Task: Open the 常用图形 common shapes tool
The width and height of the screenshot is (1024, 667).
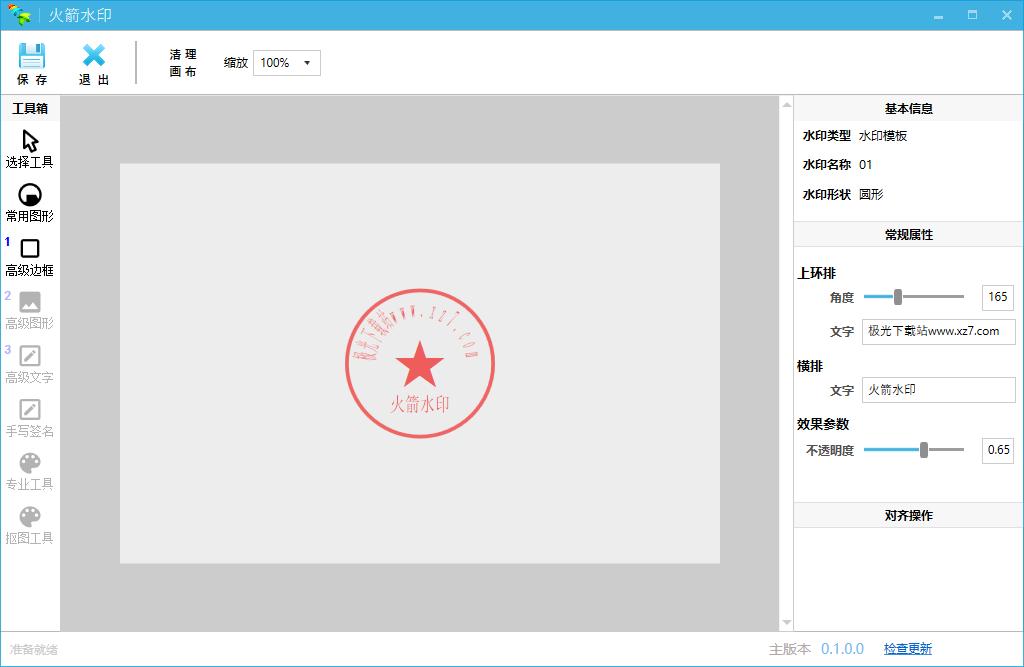Action: [30, 195]
